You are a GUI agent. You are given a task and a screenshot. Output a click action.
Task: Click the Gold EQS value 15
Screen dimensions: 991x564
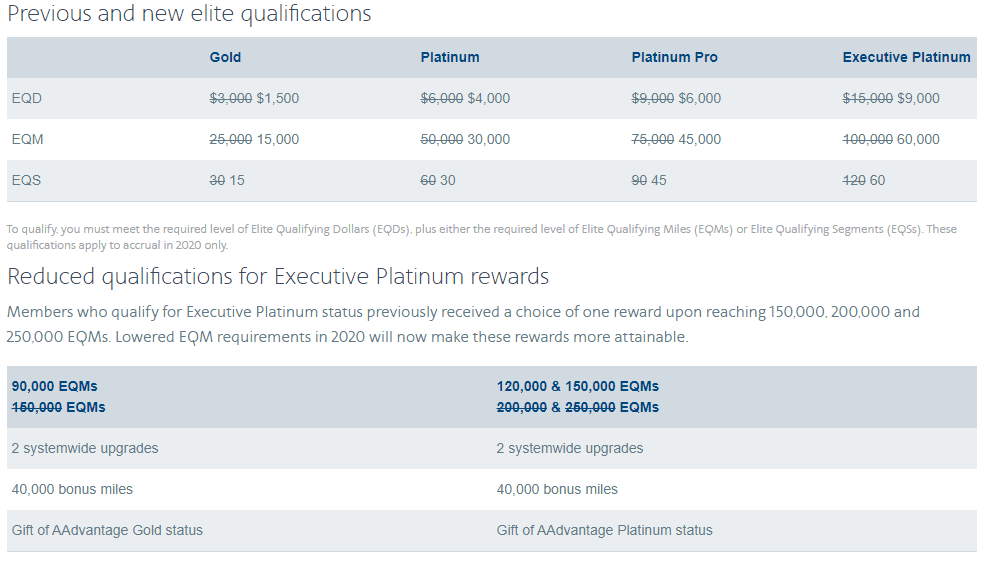tap(237, 180)
